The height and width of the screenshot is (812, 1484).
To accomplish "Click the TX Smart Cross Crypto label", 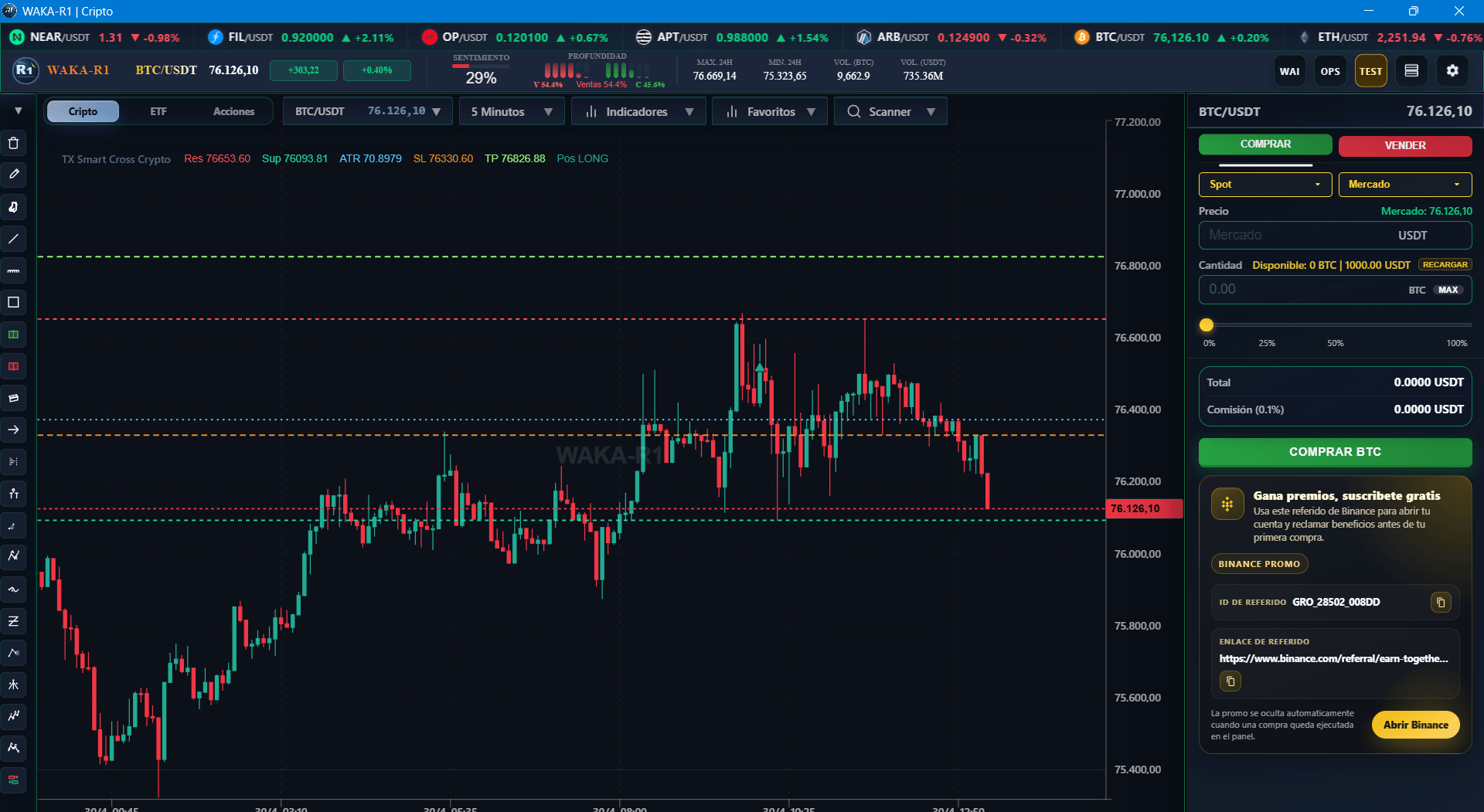I will pyautogui.click(x=116, y=159).
